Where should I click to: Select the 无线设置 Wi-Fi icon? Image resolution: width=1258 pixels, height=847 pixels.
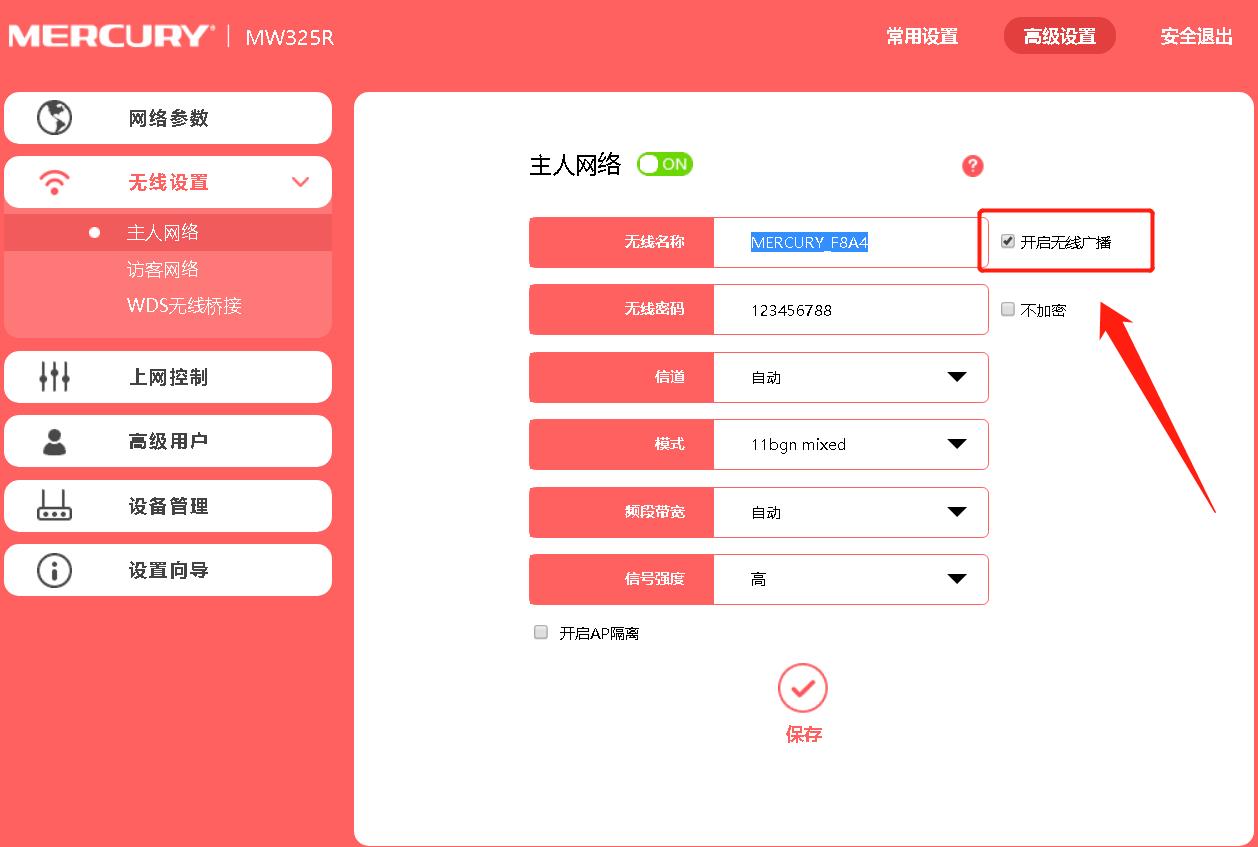[57, 182]
